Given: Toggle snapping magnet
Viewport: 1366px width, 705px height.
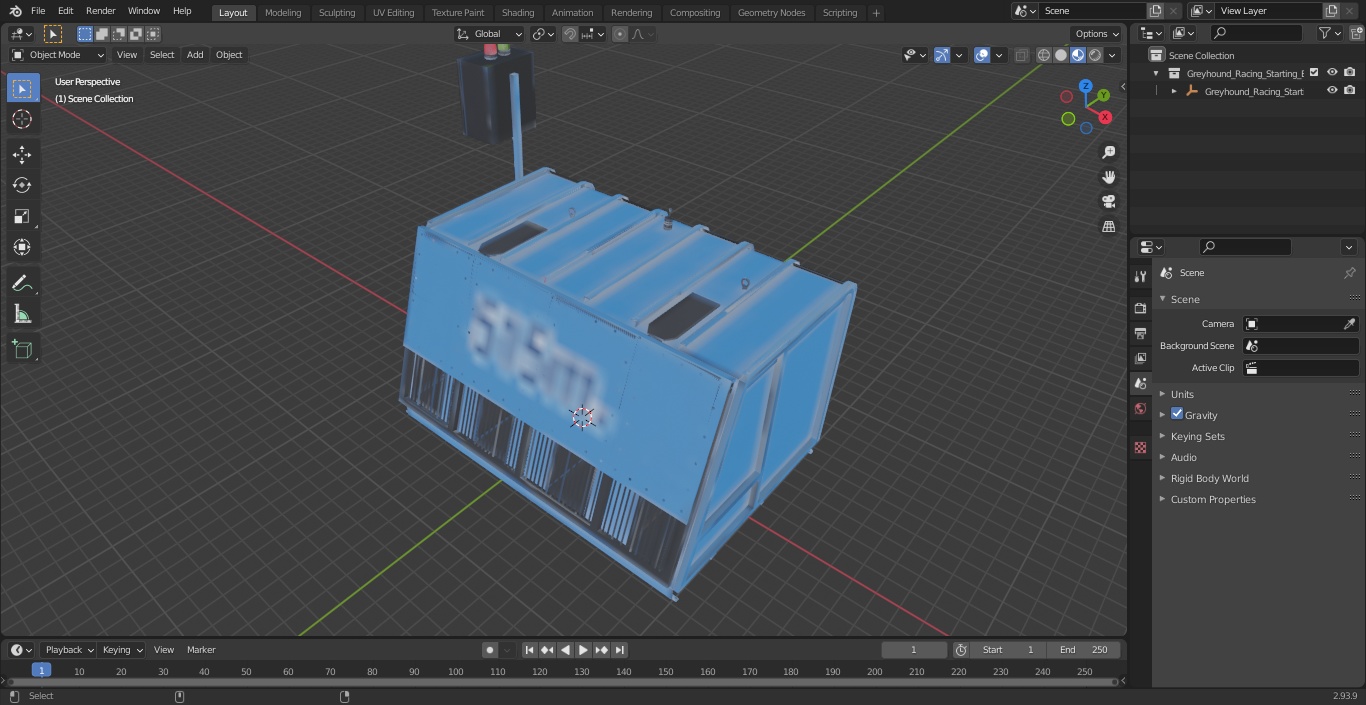Looking at the screenshot, I should pyautogui.click(x=569, y=34).
